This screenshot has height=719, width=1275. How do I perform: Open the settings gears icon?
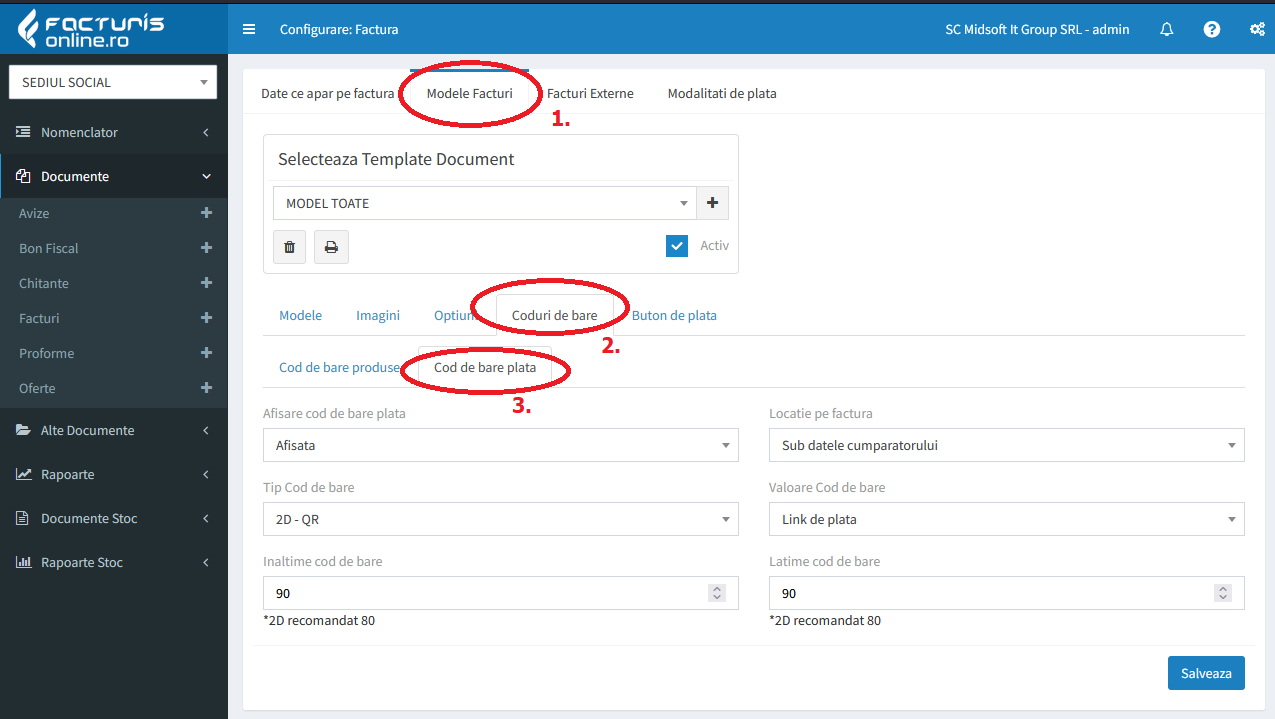(x=1257, y=29)
